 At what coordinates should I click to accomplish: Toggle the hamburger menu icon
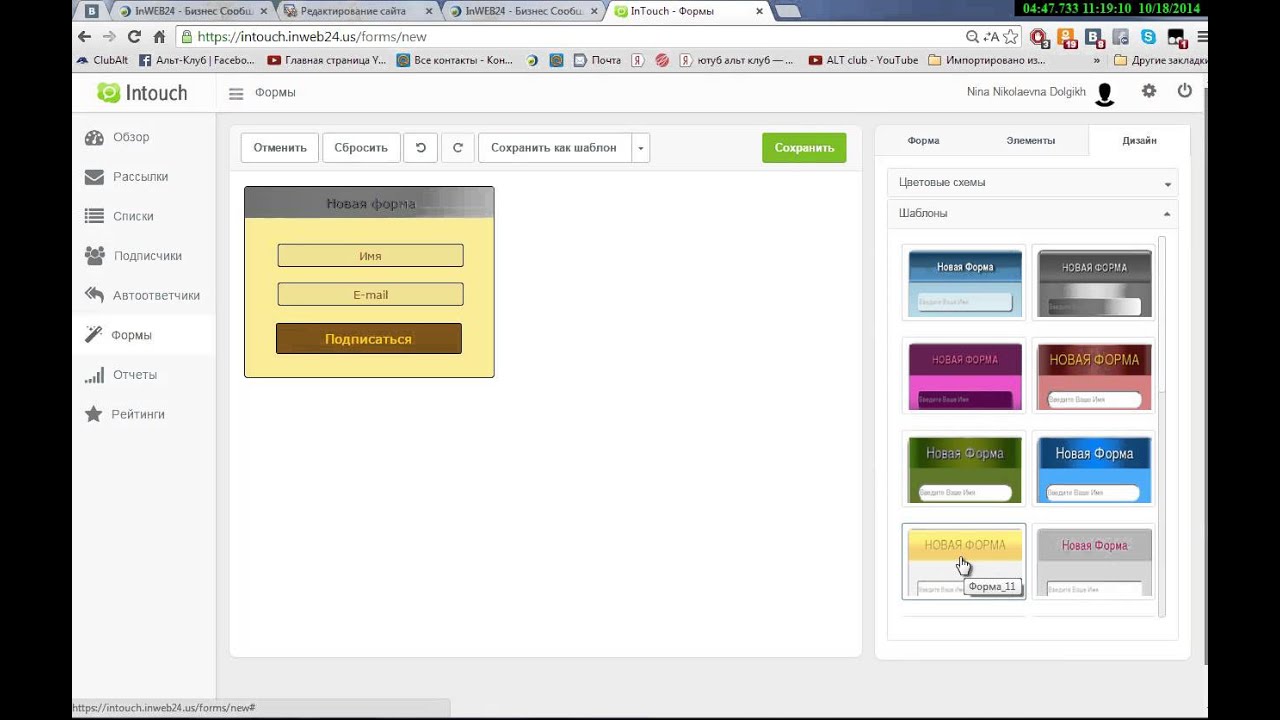click(x=236, y=94)
